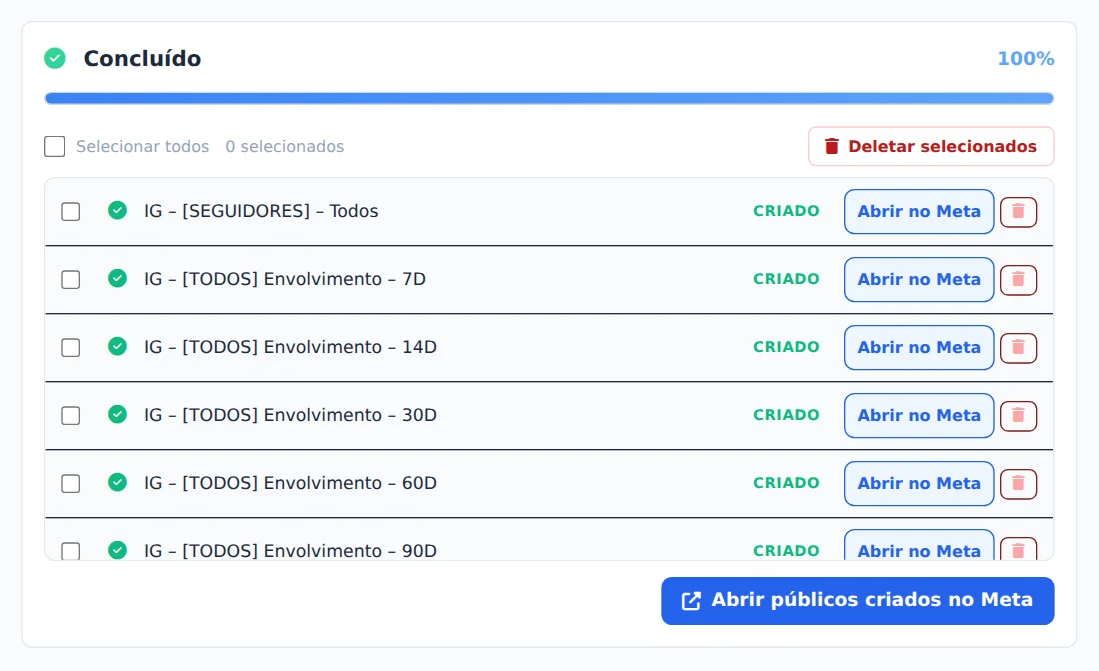The height and width of the screenshot is (671, 1099).
Task: Click green check icon beside Concluído
Action: (x=55, y=58)
